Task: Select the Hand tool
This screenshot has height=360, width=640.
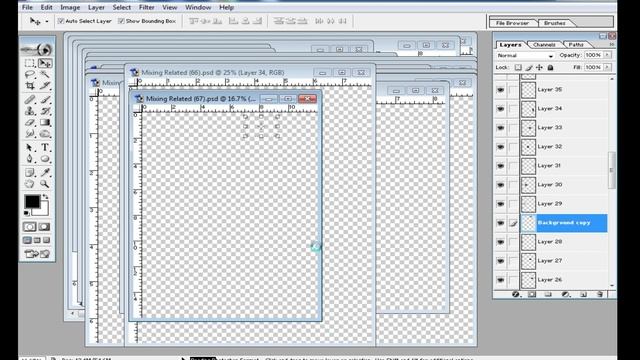Action: (29, 184)
